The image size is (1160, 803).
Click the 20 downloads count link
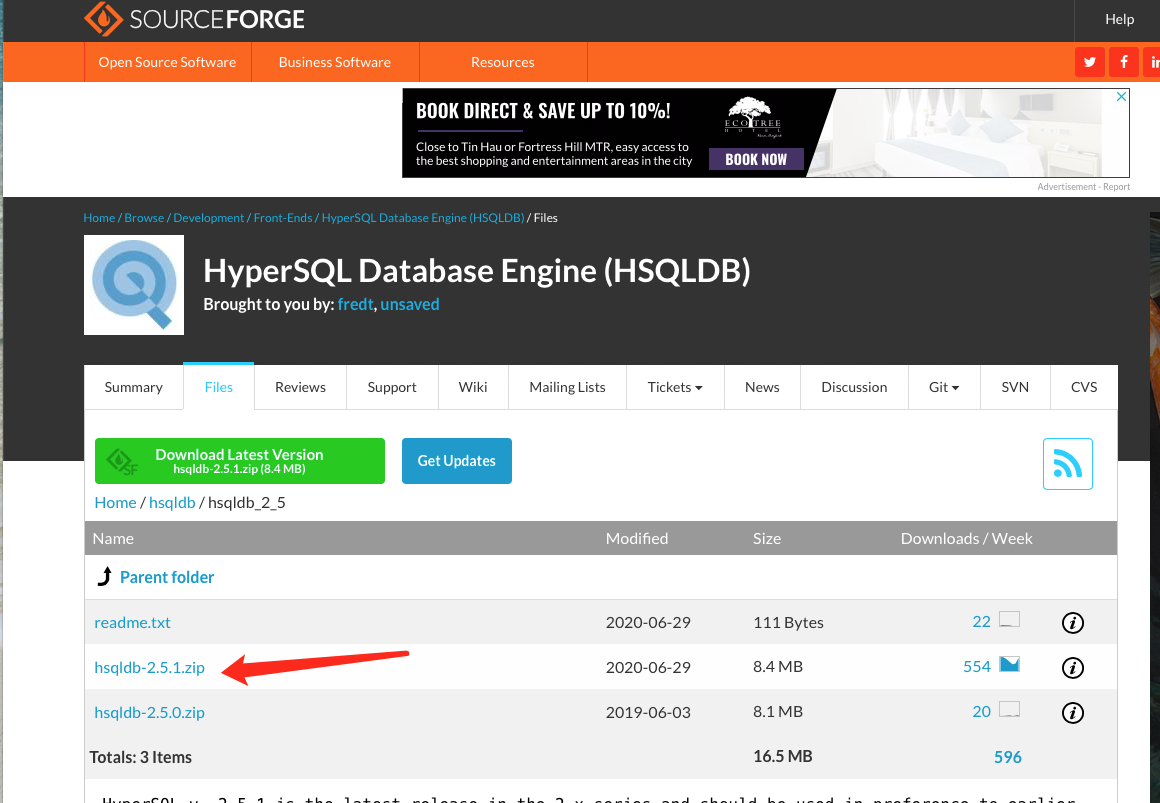(x=981, y=711)
